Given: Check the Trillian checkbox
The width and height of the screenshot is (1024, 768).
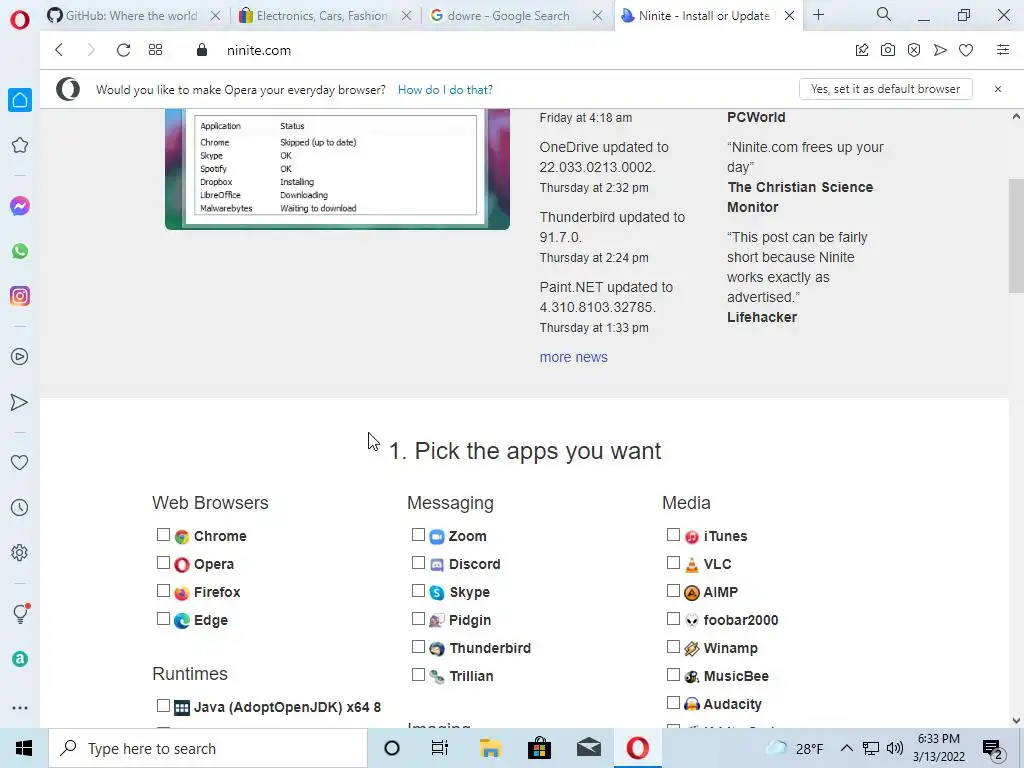Looking at the screenshot, I should (419, 675).
